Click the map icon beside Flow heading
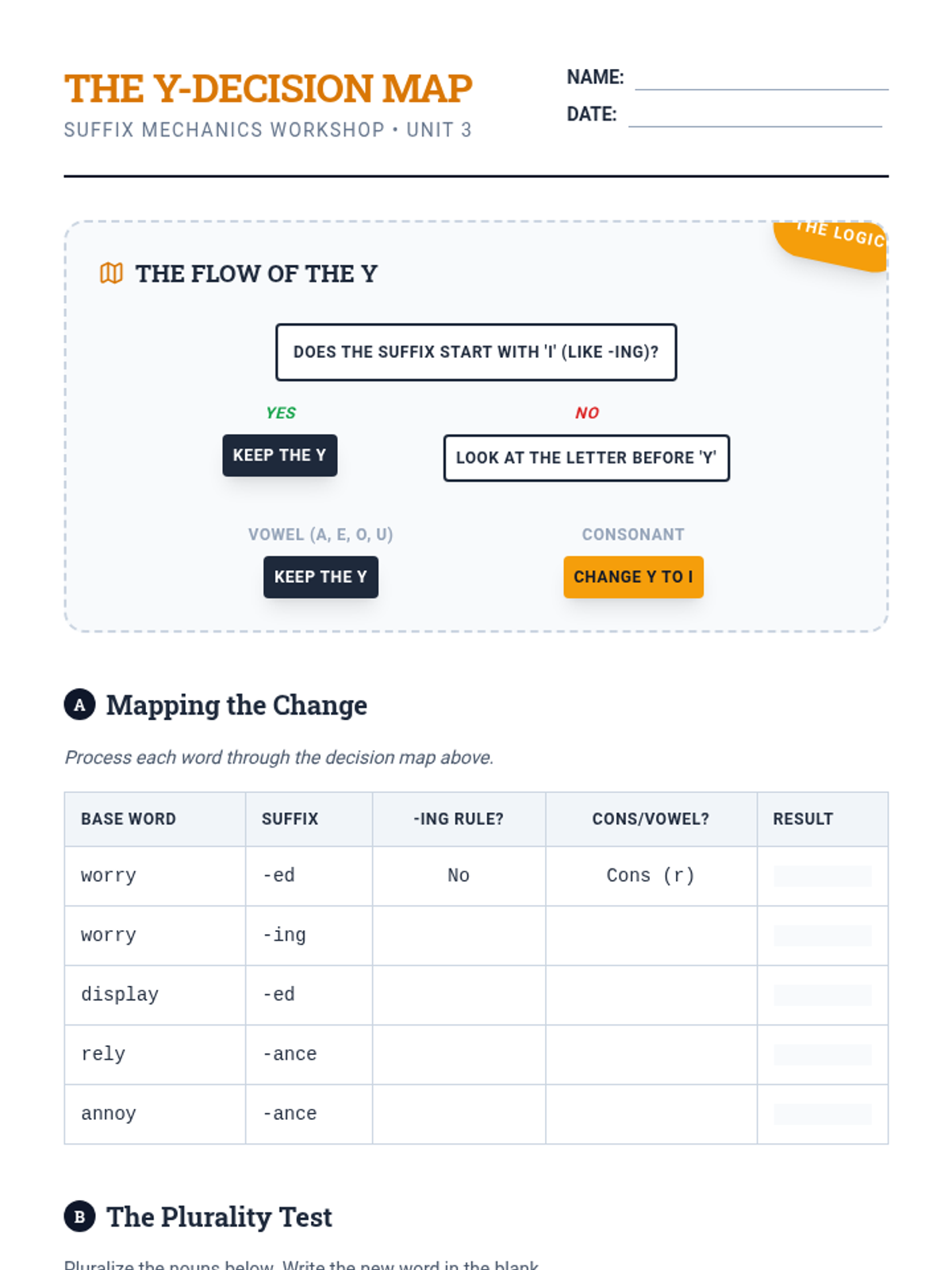The height and width of the screenshot is (1270, 952). coord(111,273)
